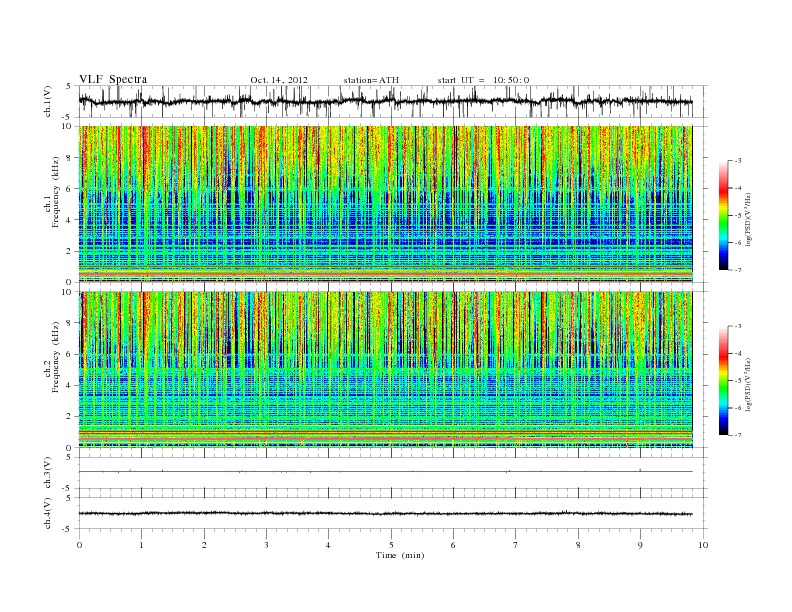Screen dimensions: 792x612
Task: Click the "1" time-axis tick label
Action: (141, 545)
